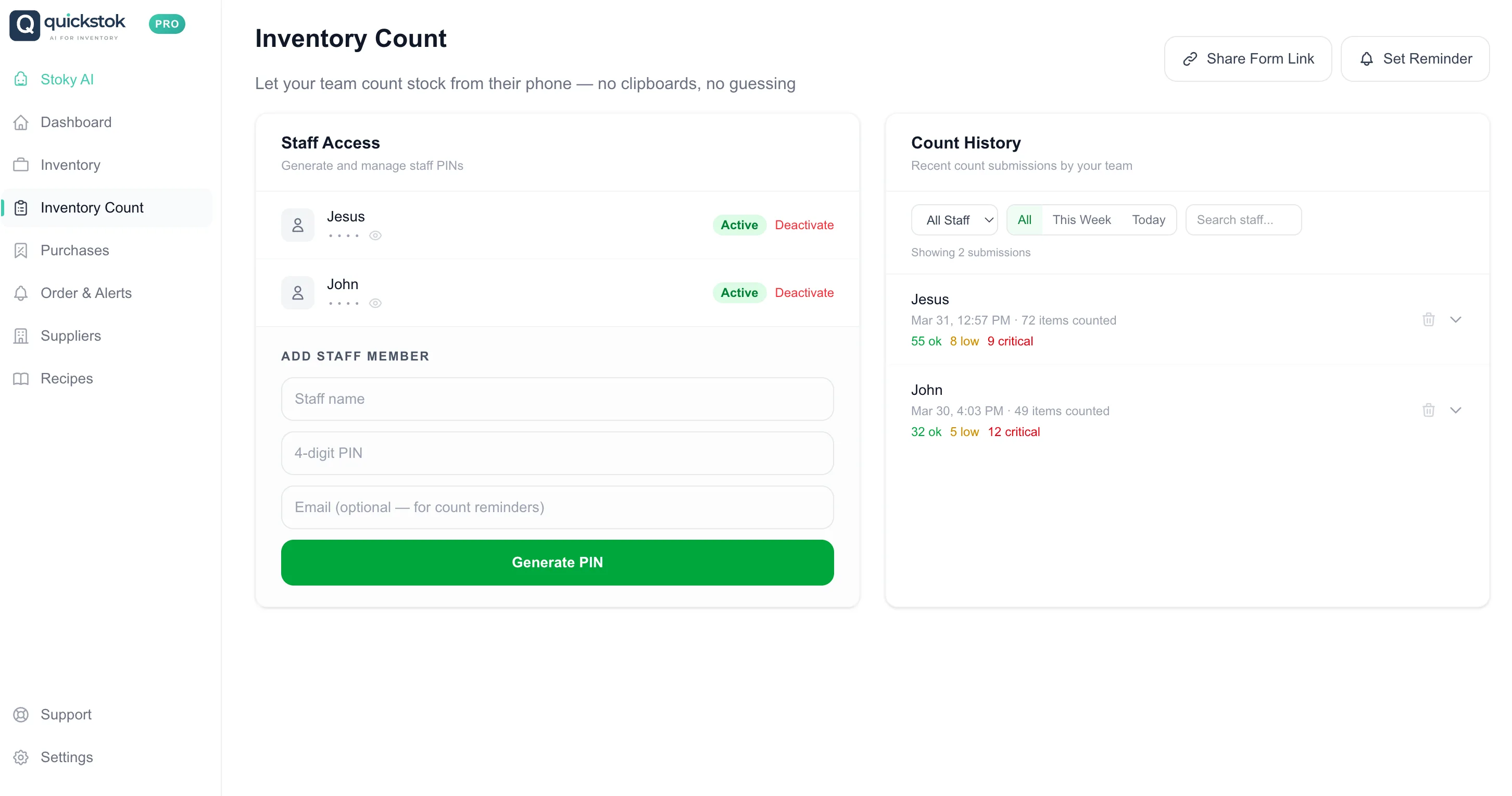The width and height of the screenshot is (1512, 796).
Task: Expand Jesus's Mar 31 count details
Action: pos(1455,319)
